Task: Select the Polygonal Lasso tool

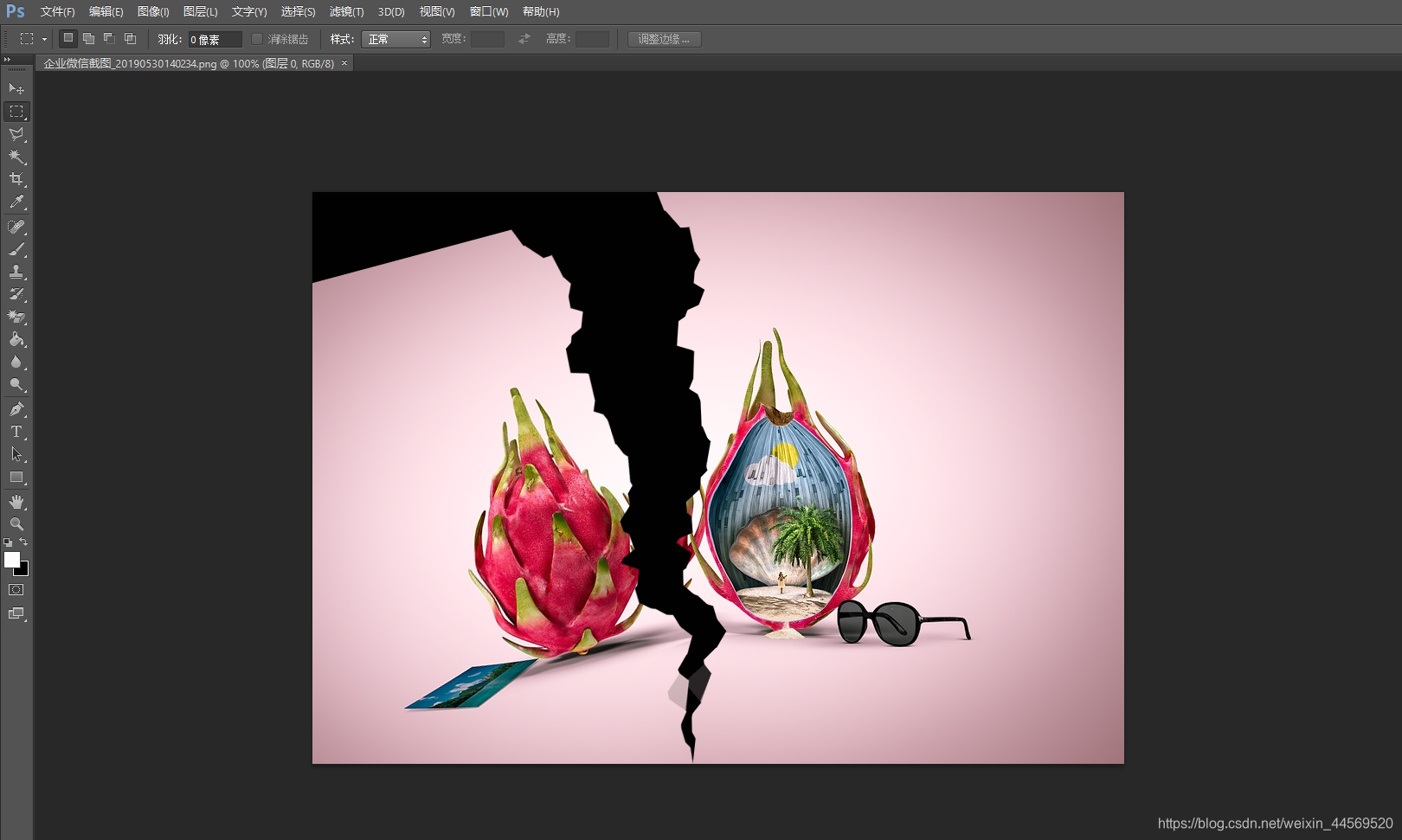Action: coord(16,134)
